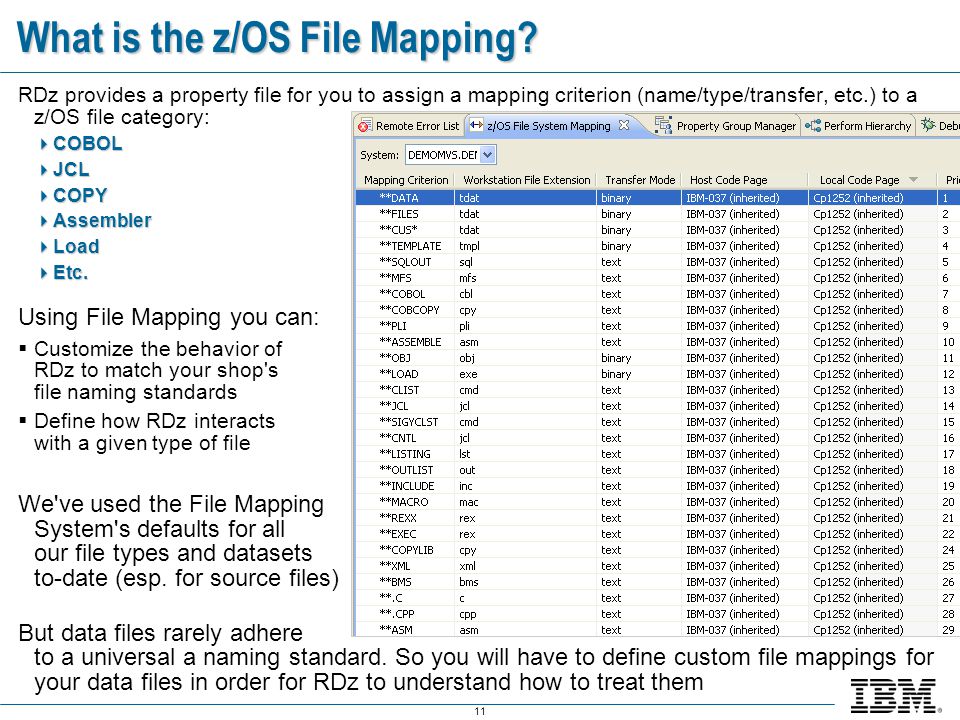Click the Perform Hierarchy tab icon
960x720 pixels.
pyautogui.click(x=812, y=126)
